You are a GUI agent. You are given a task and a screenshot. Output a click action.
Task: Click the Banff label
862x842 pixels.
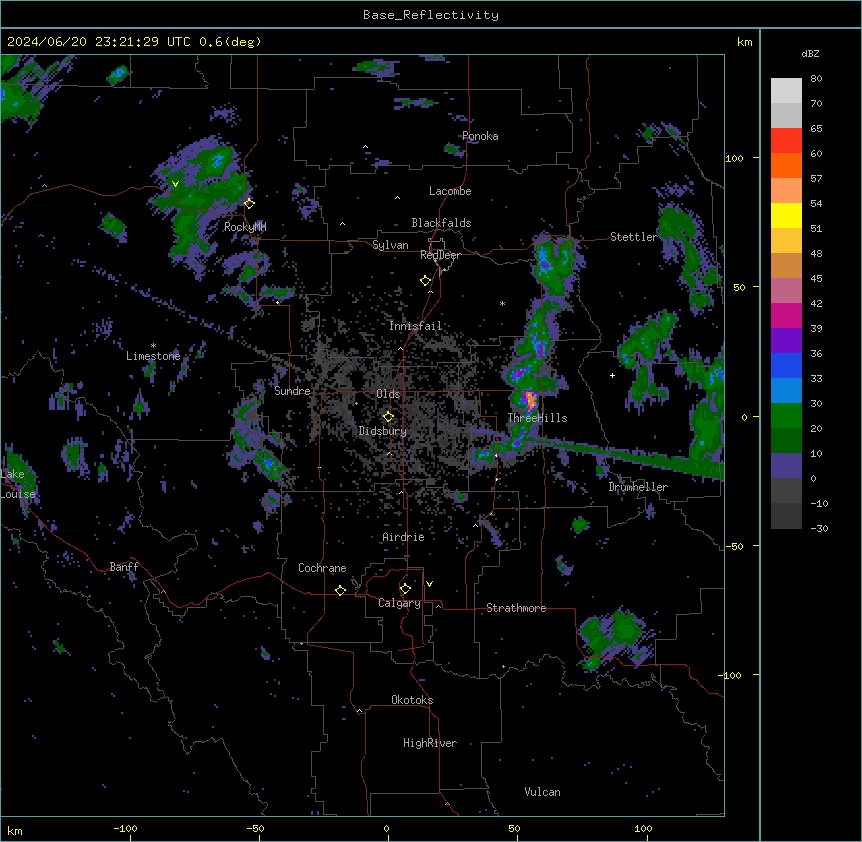click(x=124, y=567)
